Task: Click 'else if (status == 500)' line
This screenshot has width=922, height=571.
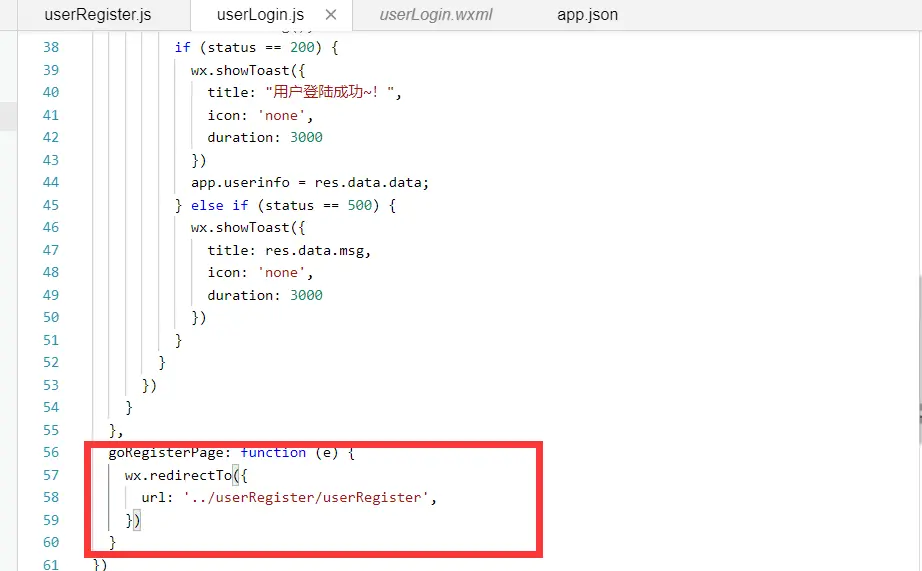Action: point(293,205)
